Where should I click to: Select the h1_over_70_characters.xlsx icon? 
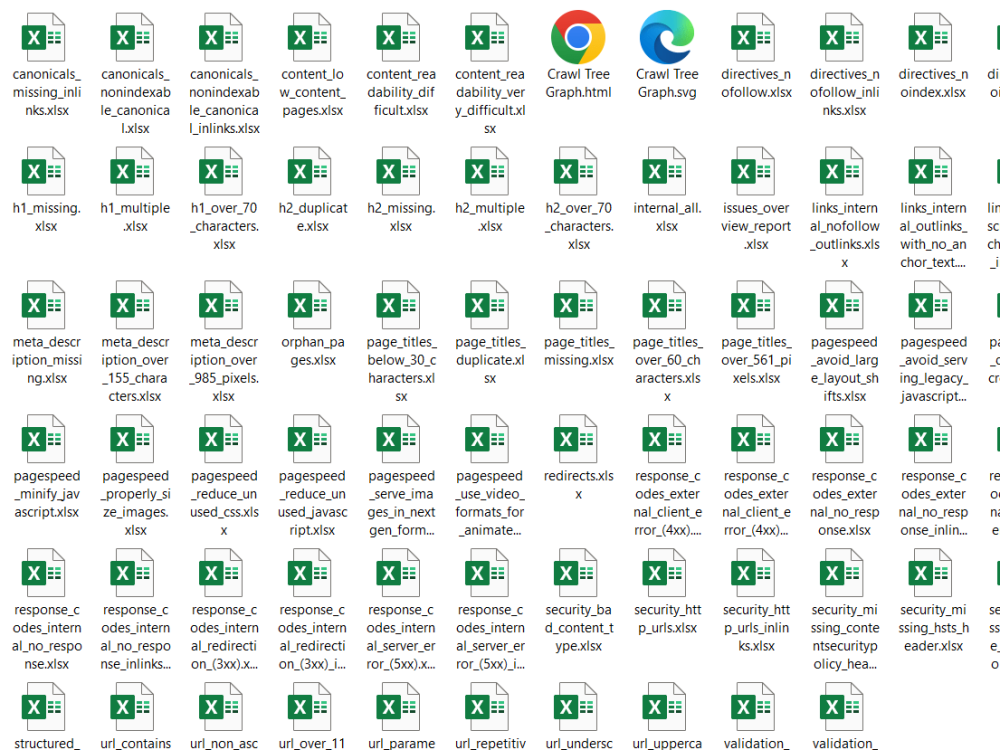click(221, 172)
